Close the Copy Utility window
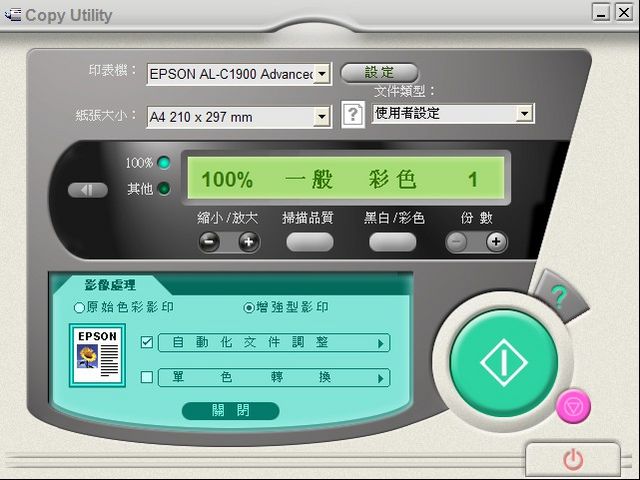Image resolution: width=640 pixels, height=480 pixels. pos(624,12)
